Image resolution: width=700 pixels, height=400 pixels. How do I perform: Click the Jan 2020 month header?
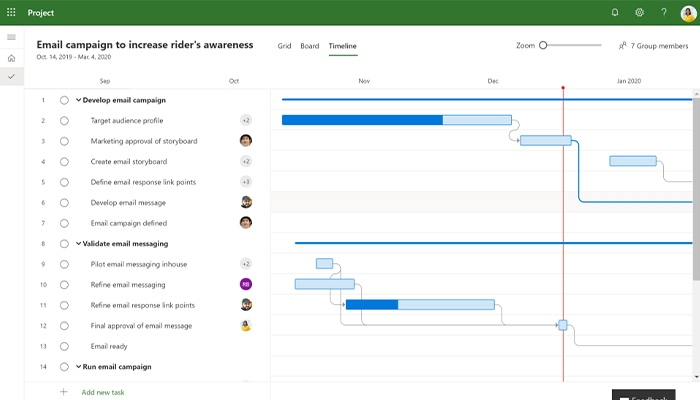tap(629, 81)
